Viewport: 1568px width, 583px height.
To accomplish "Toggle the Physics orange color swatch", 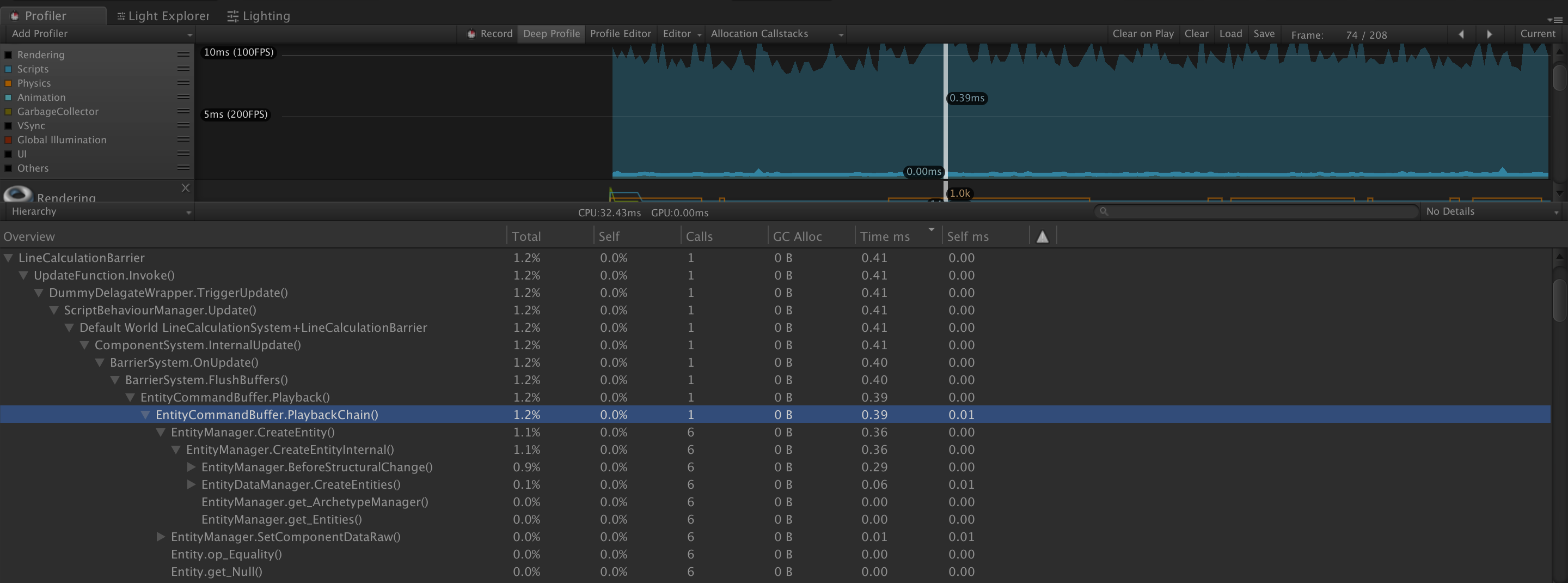I will [x=9, y=83].
